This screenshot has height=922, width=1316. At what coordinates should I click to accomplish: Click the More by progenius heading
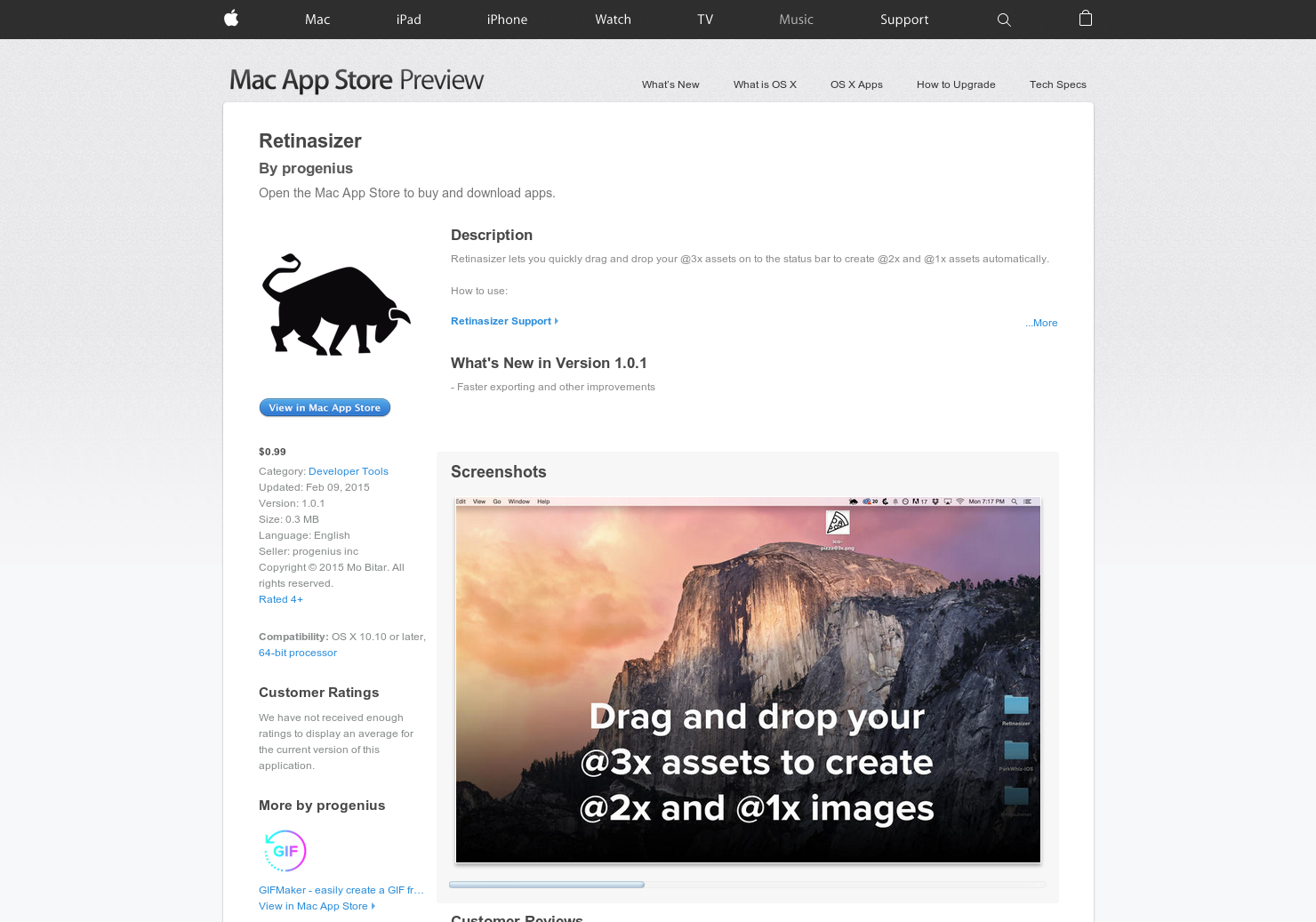click(x=322, y=806)
